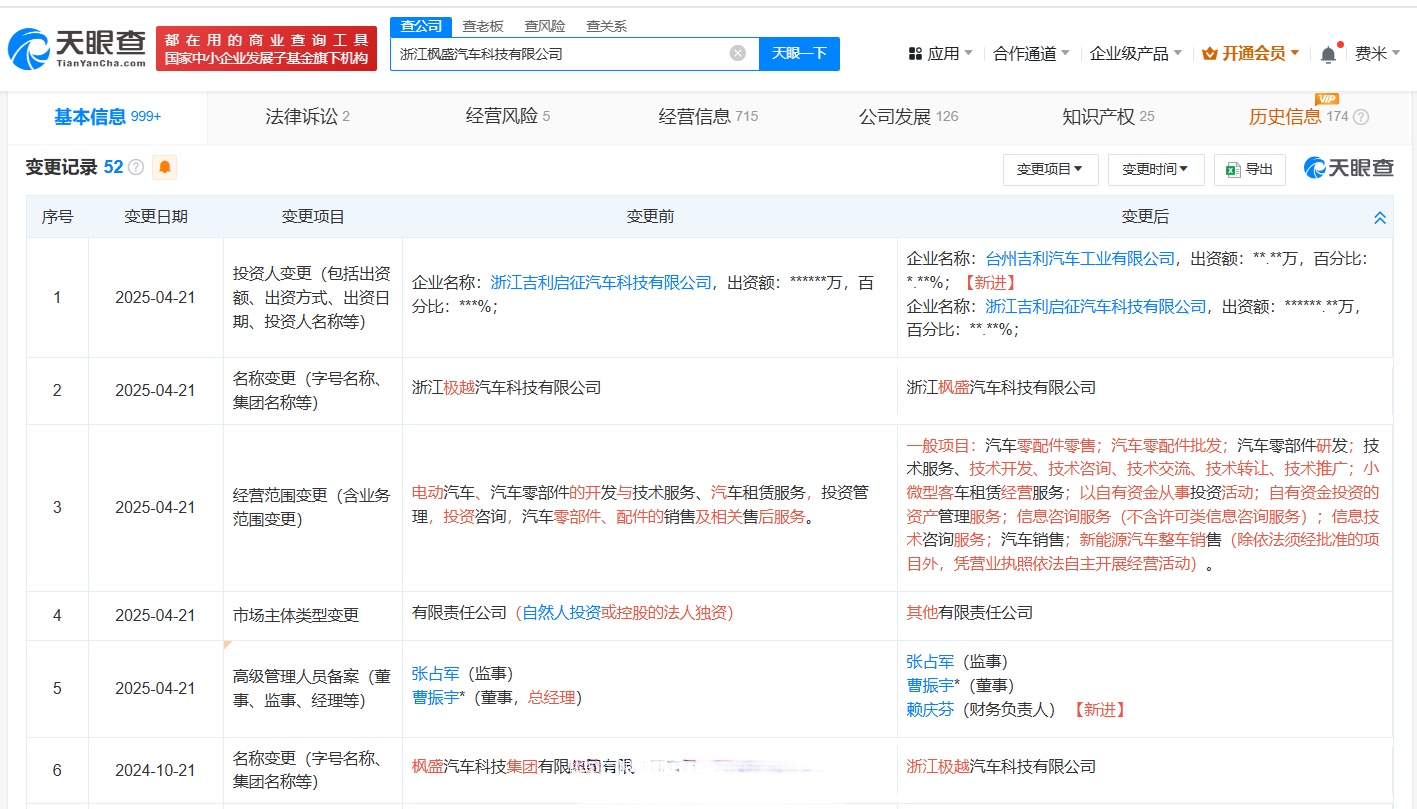Click the 导出 export button
Viewport: 1417px width, 809px height.
[x=1250, y=170]
